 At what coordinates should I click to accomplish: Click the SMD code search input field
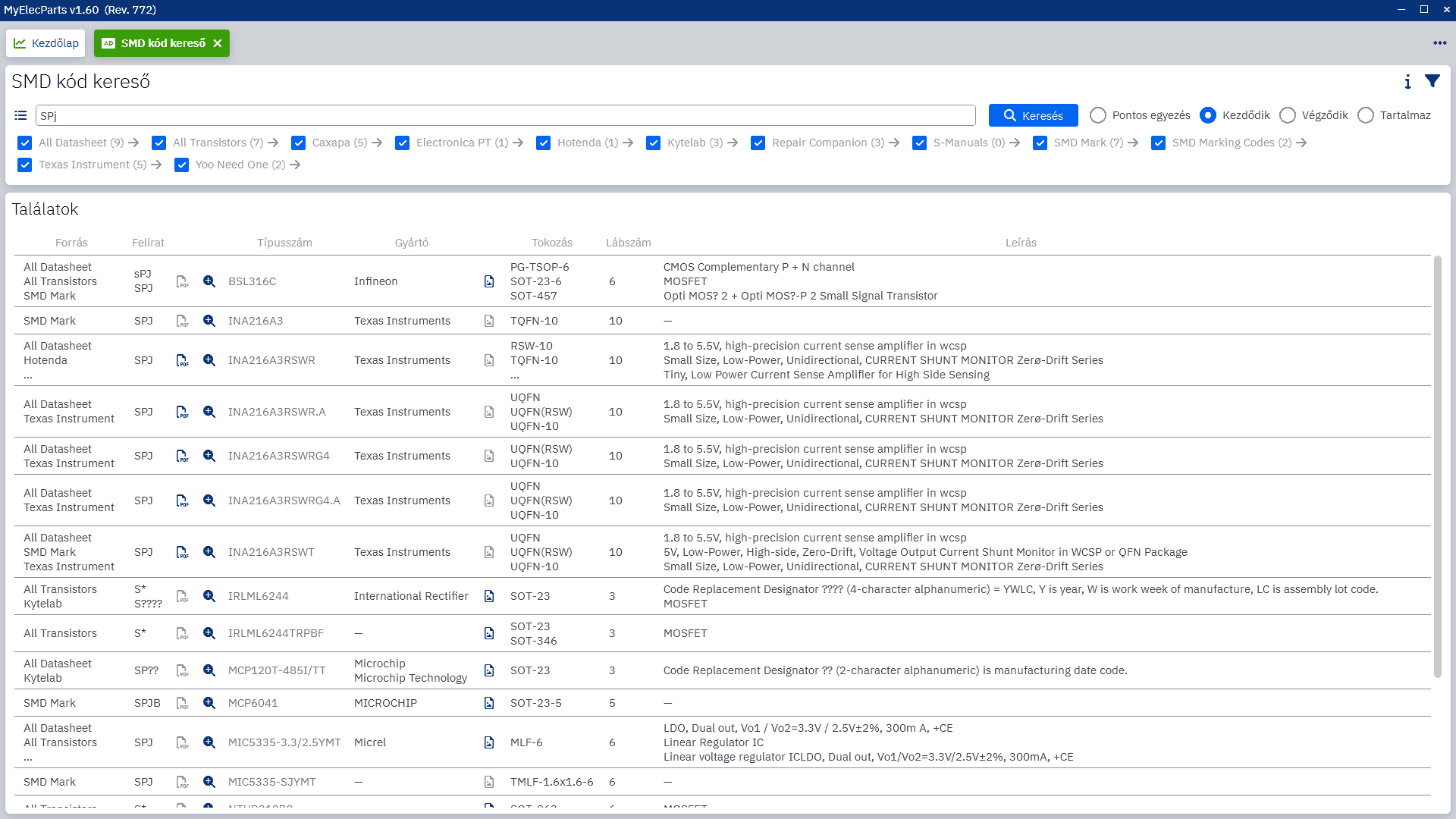[505, 115]
